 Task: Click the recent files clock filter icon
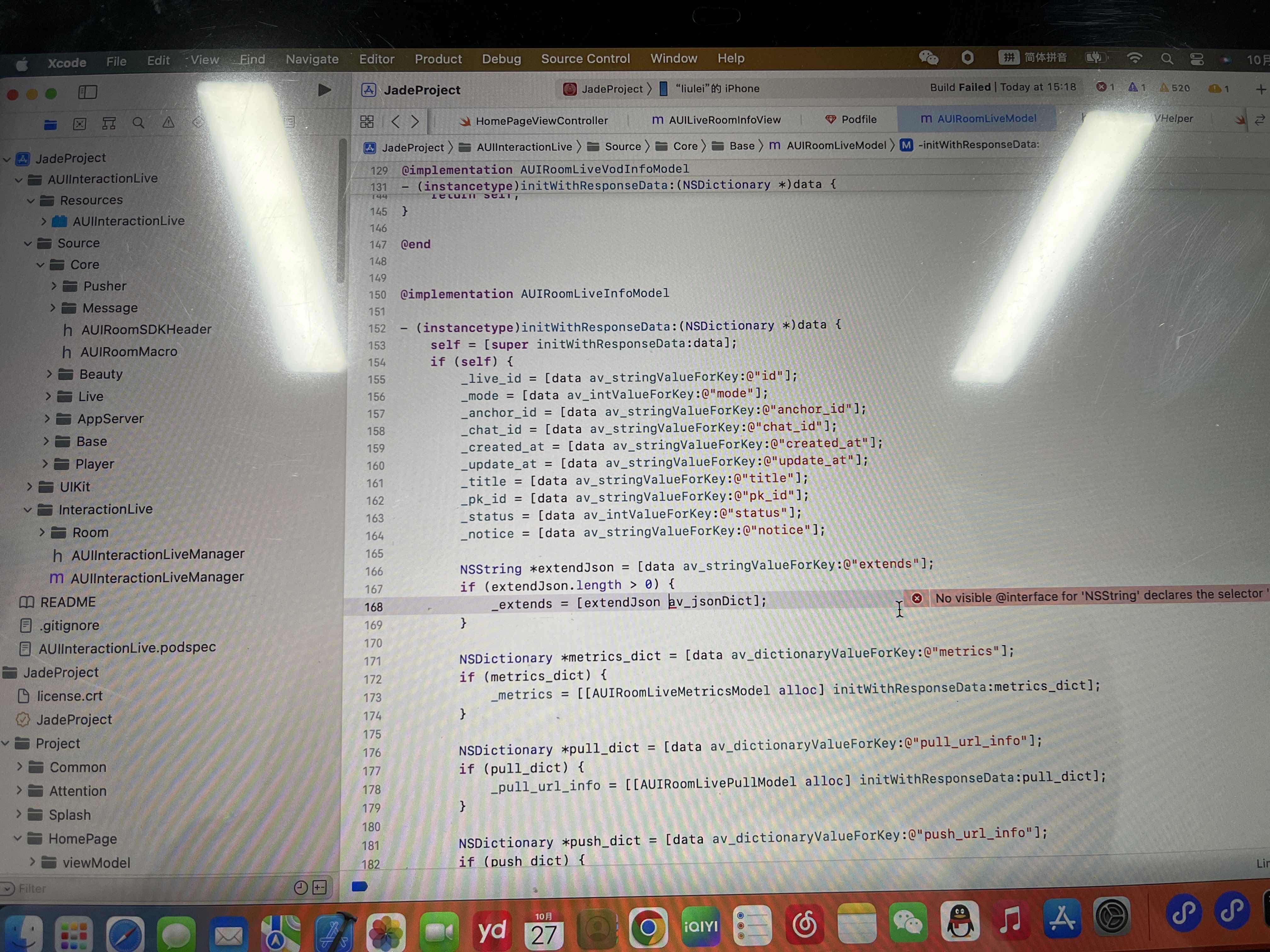pos(301,888)
